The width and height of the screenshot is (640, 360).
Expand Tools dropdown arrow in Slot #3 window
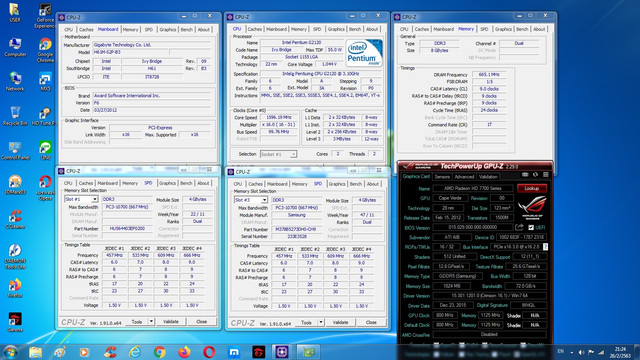tap(321, 322)
